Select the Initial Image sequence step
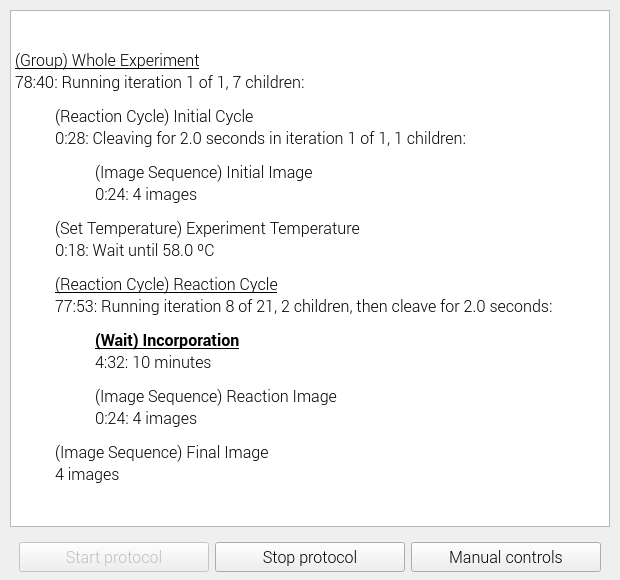This screenshot has width=620, height=580. point(204,172)
